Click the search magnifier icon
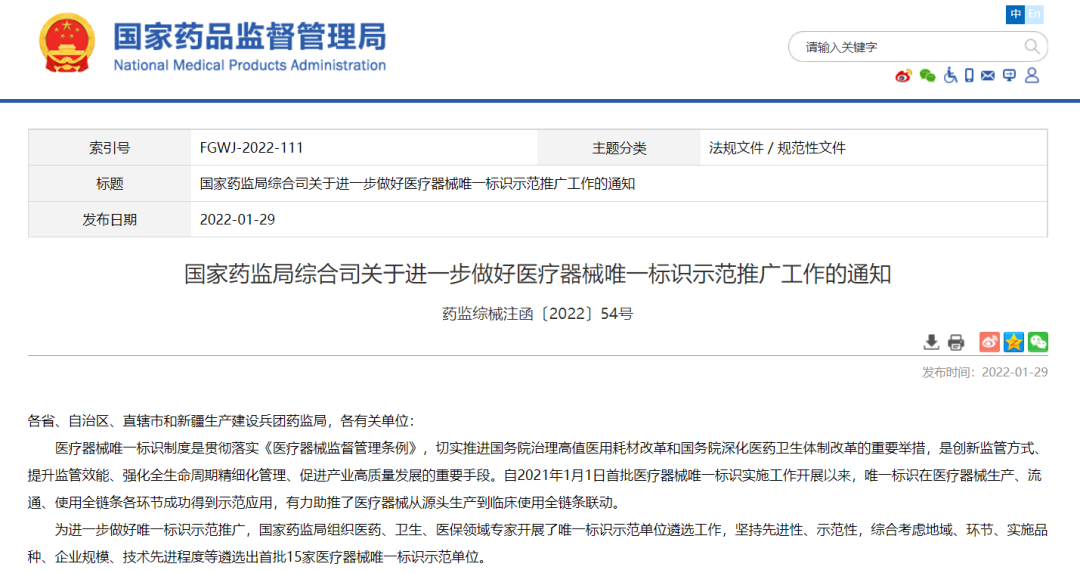The height and width of the screenshot is (573, 1080). click(1032, 47)
